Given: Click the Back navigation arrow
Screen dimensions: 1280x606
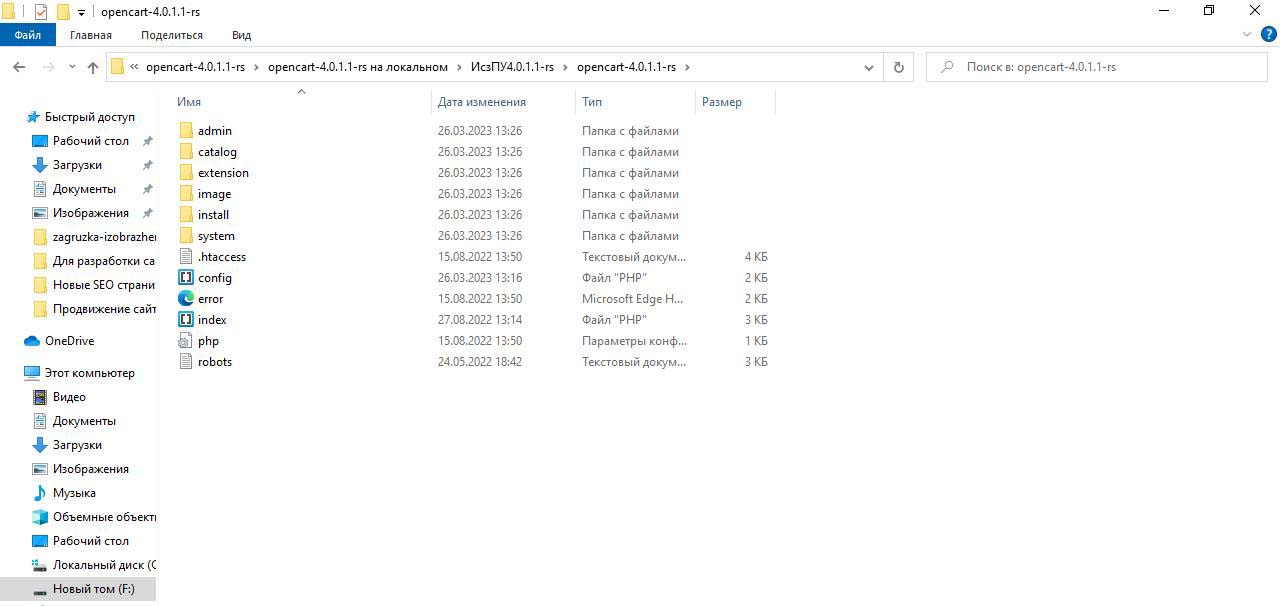Looking at the screenshot, I should pyautogui.click(x=19, y=67).
